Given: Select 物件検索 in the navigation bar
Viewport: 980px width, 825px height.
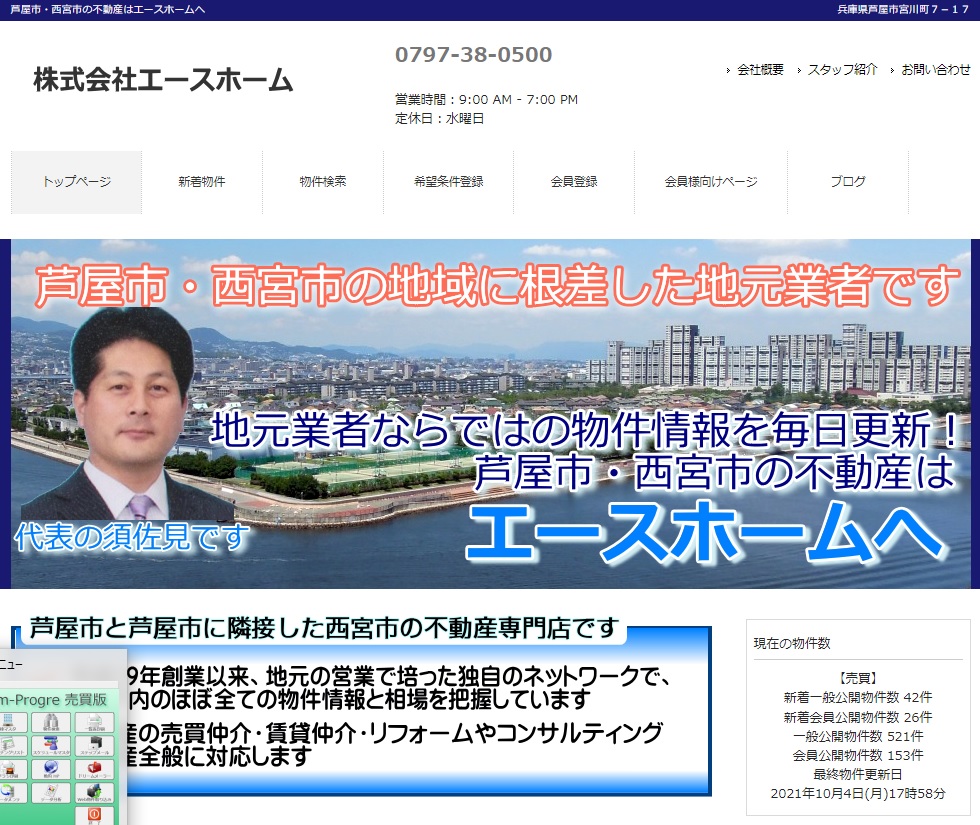Looking at the screenshot, I should tap(322, 182).
